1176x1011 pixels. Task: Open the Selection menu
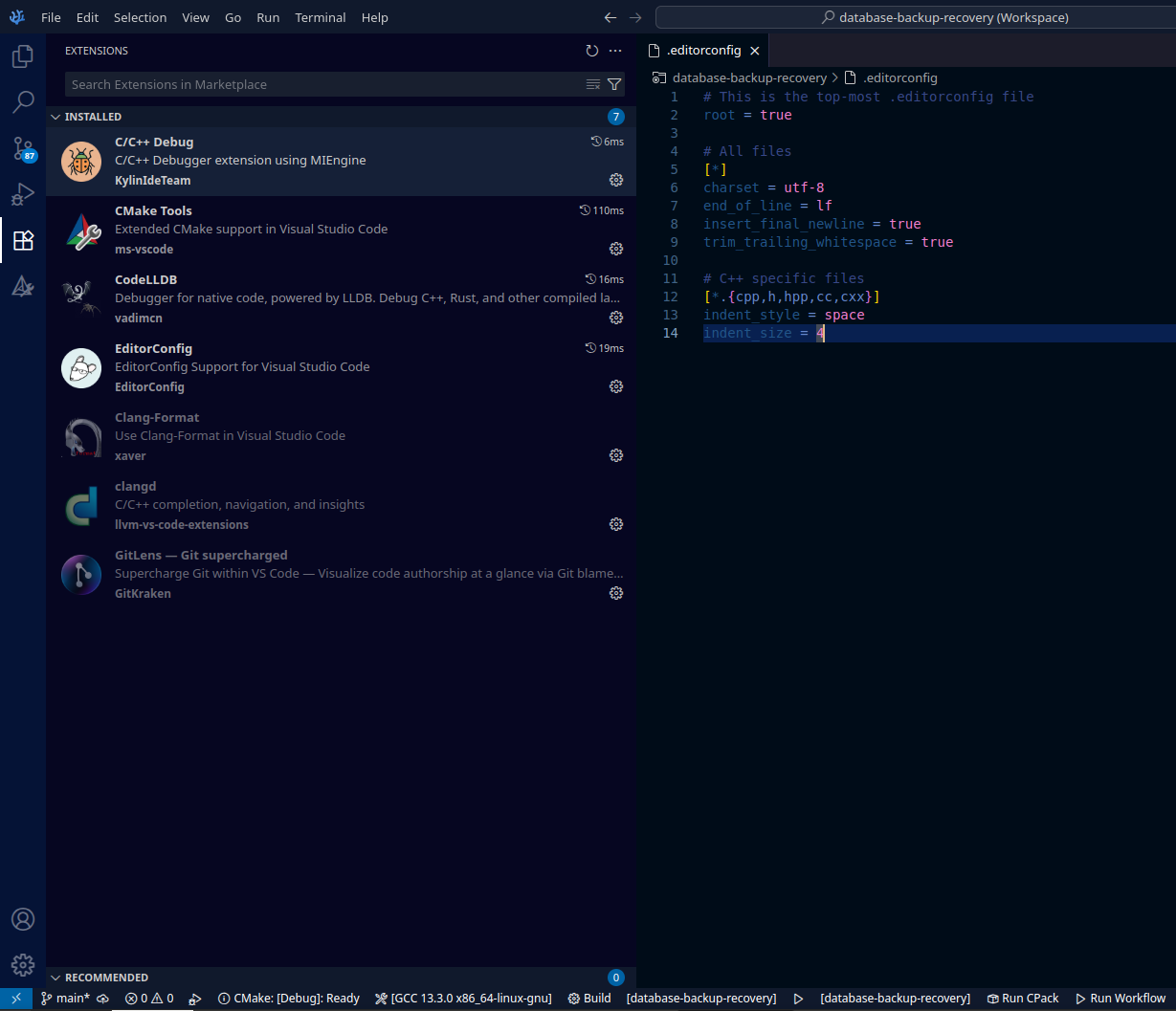(x=140, y=17)
